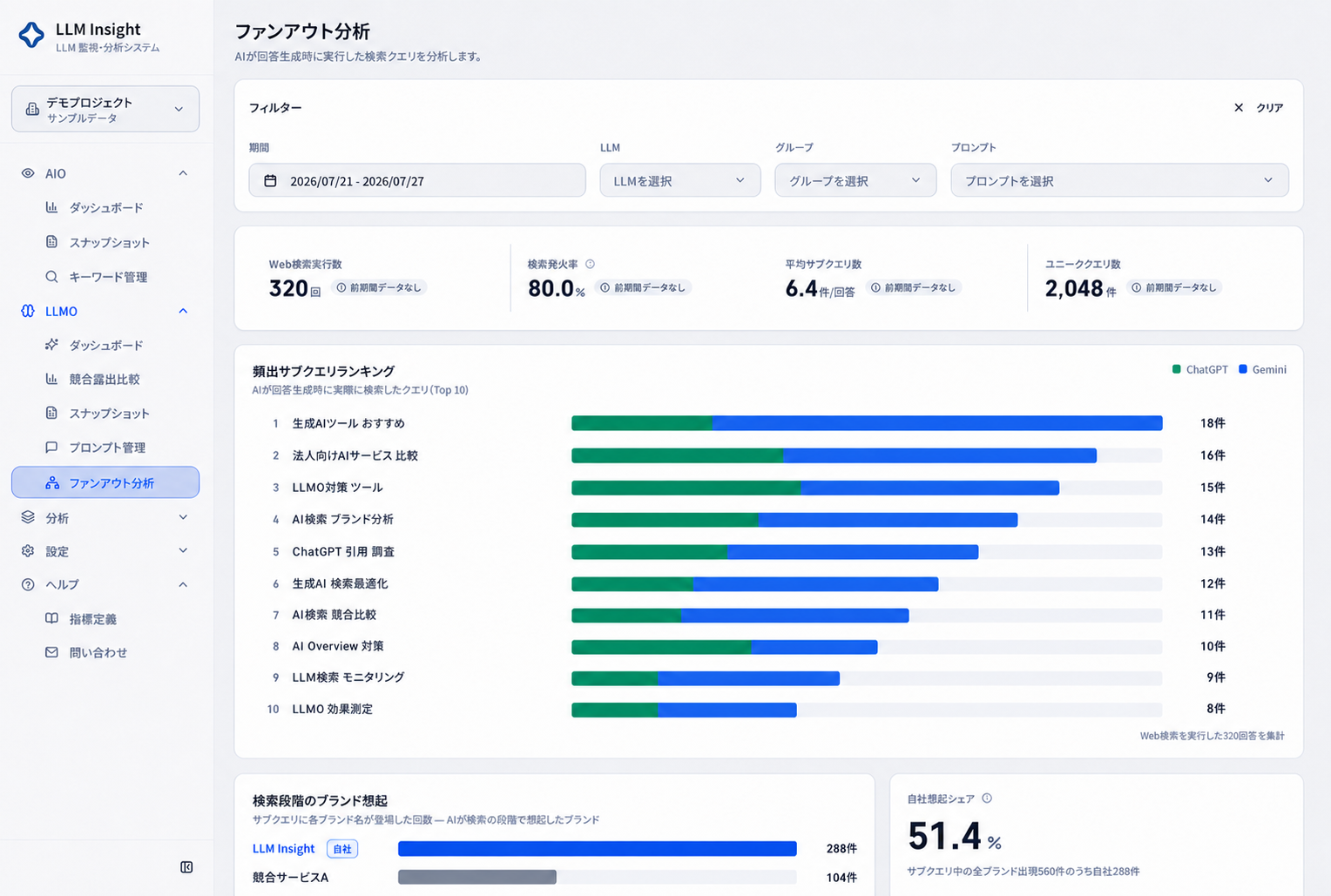Click the query AI Overview 対策
The height and width of the screenshot is (896, 1331).
click(338, 646)
